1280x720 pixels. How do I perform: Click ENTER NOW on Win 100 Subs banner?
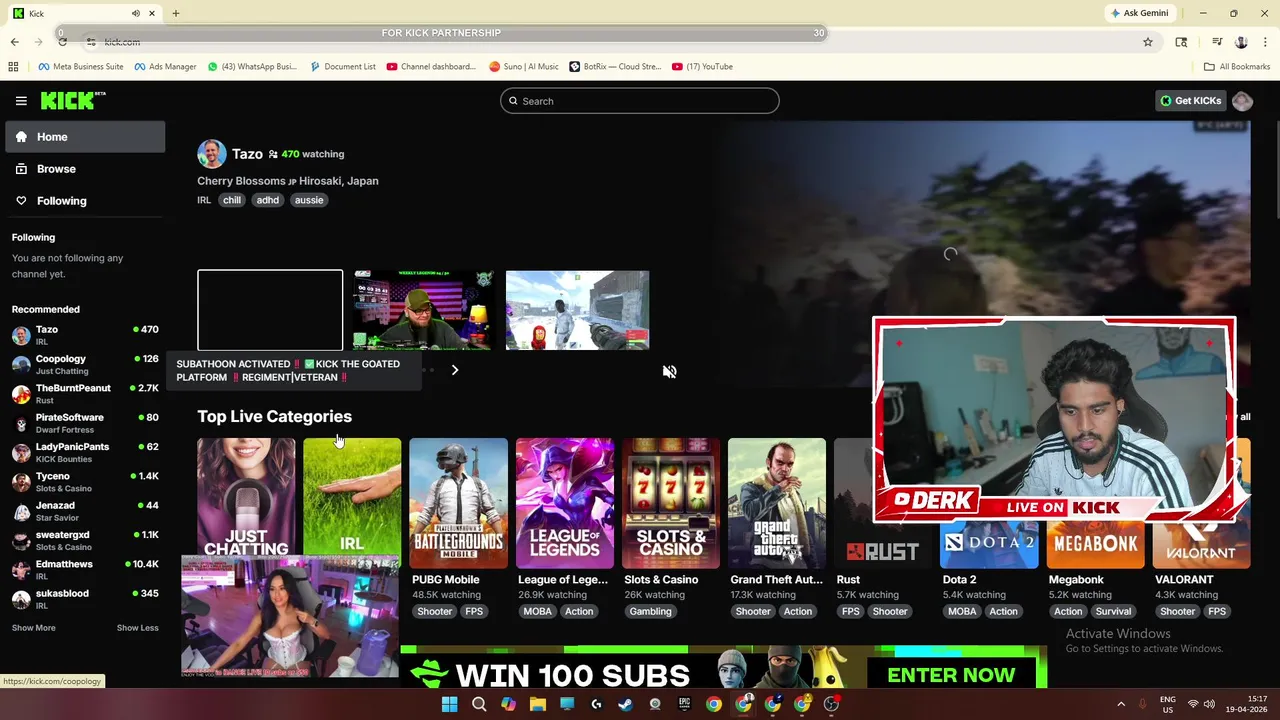[x=951, y=675]
